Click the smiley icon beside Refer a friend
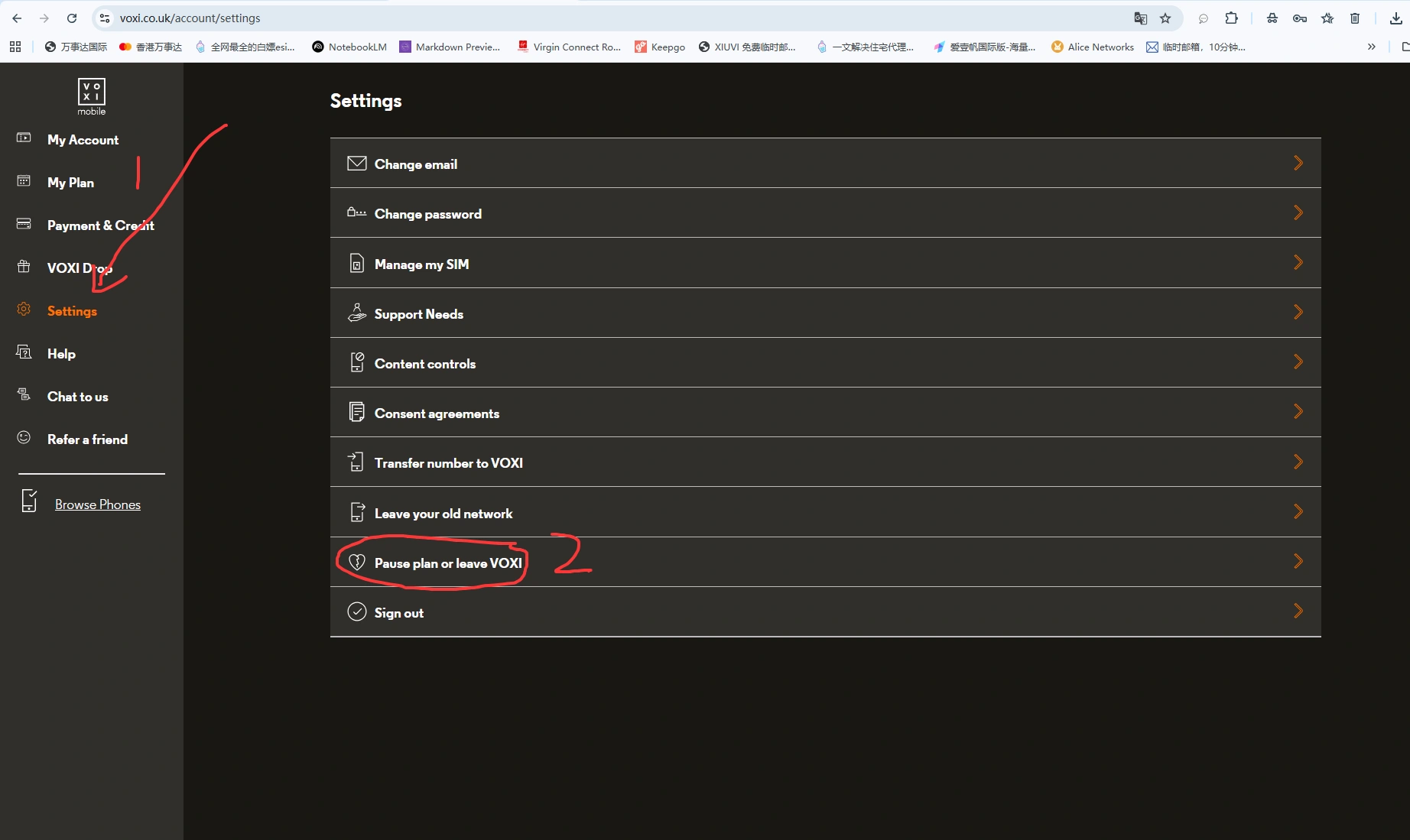The image size is (1410, 840). point(24,438)
